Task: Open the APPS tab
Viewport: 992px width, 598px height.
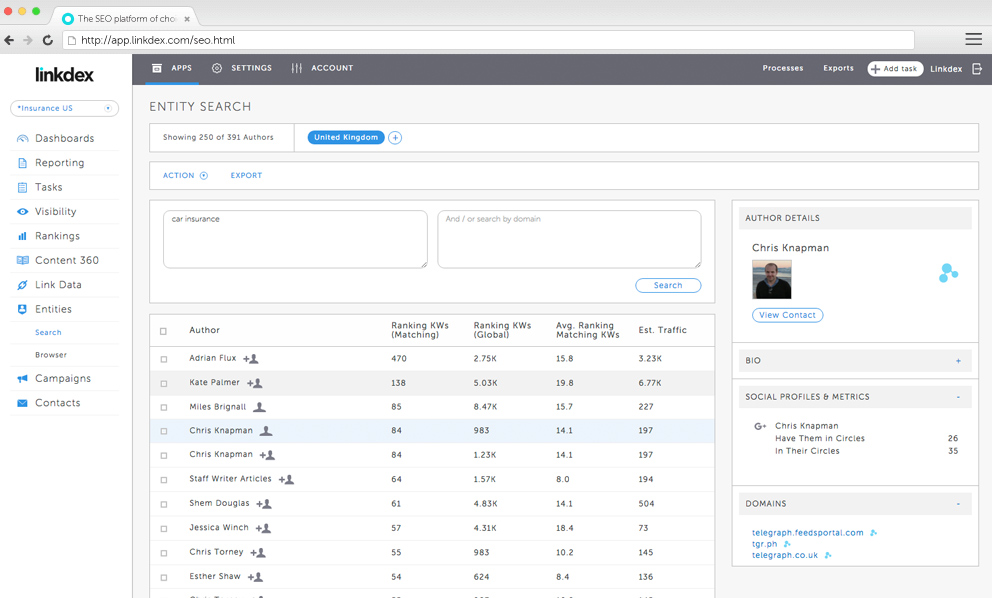Action: click(172, 68)
